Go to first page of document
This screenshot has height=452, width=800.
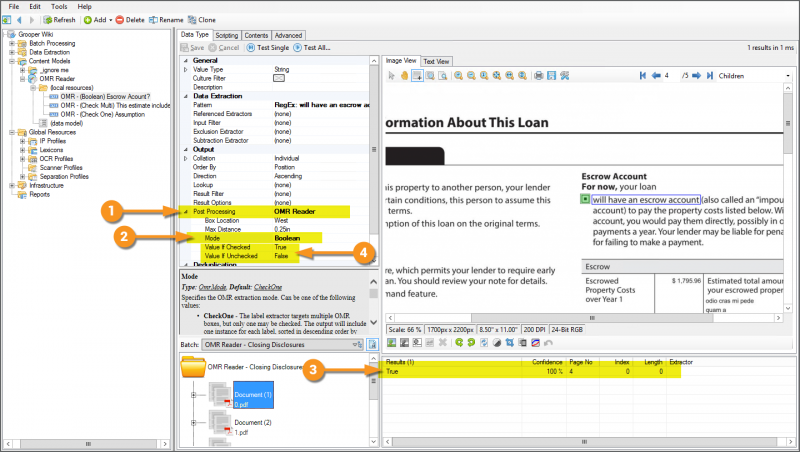[643, 76]
